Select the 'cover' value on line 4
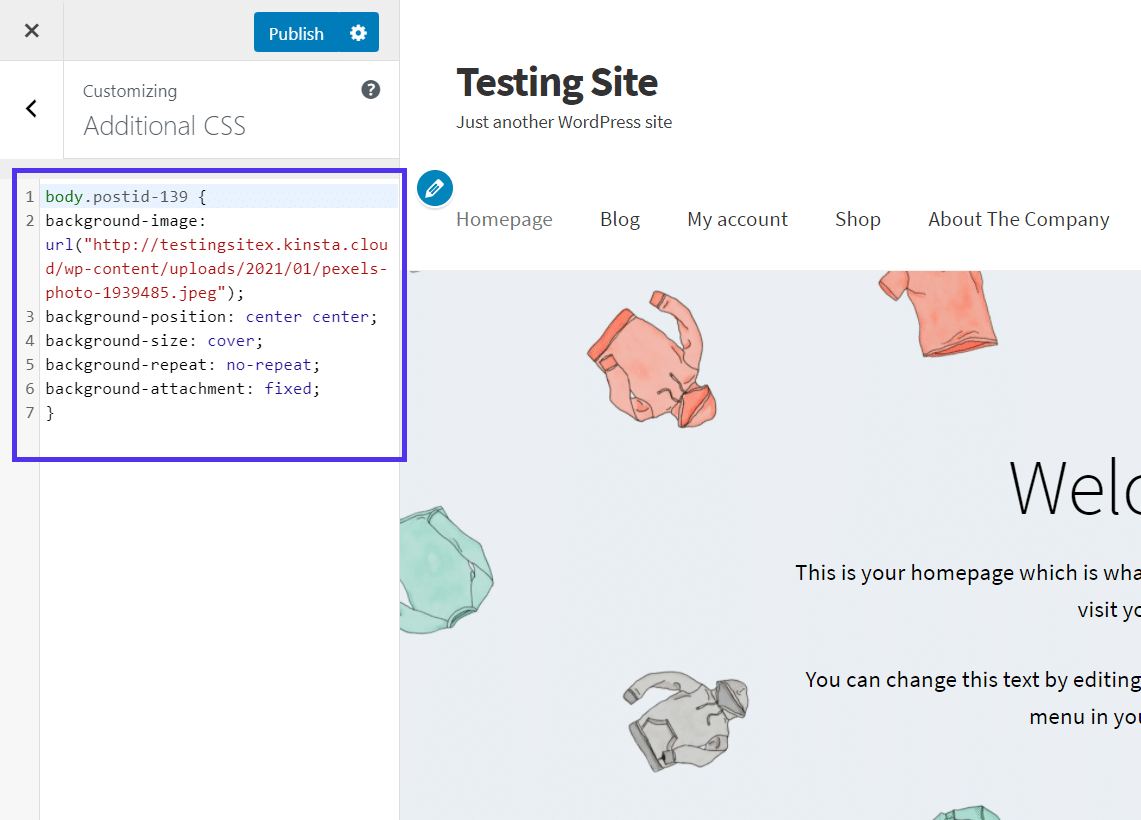 pos(231,340)
